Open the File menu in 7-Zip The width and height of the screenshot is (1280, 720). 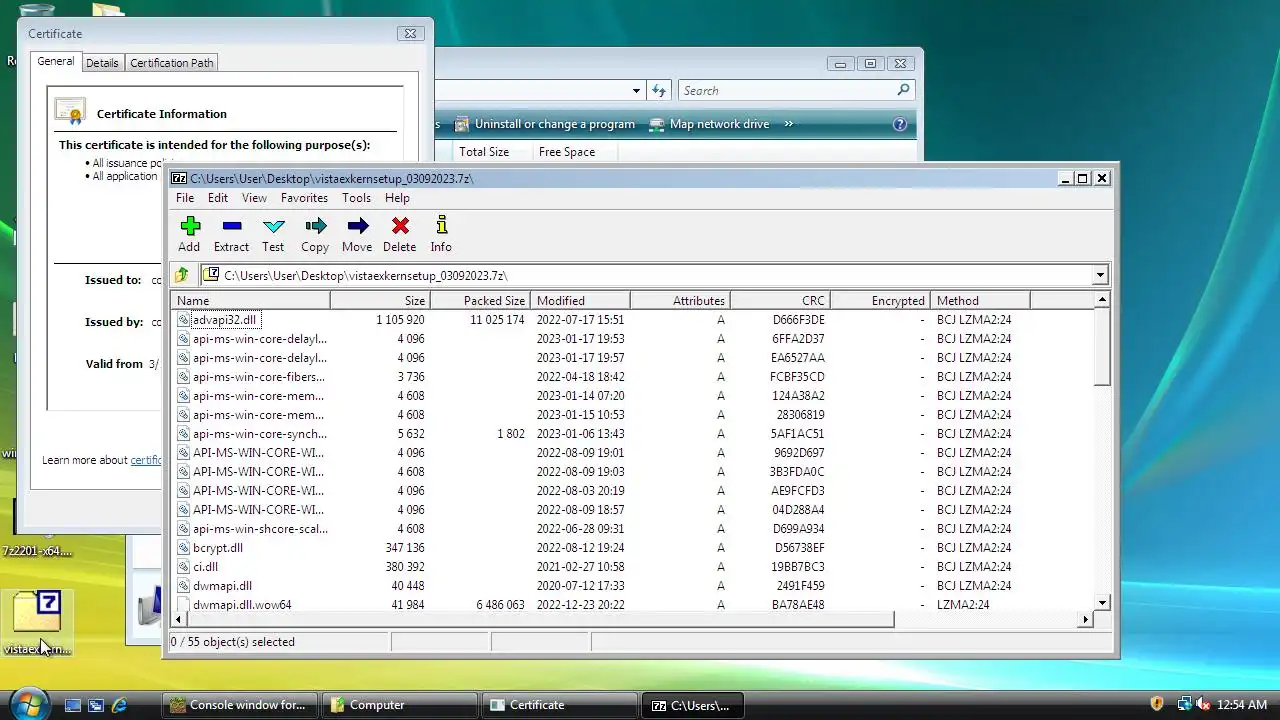185,198
